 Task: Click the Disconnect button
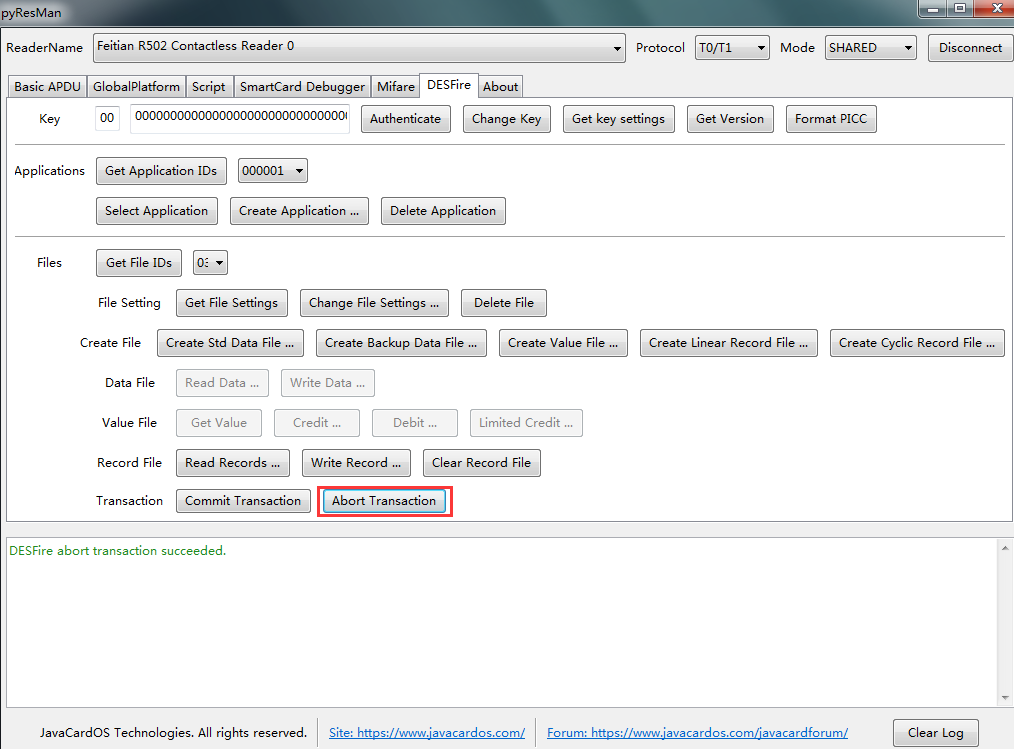tap(970, 48)
